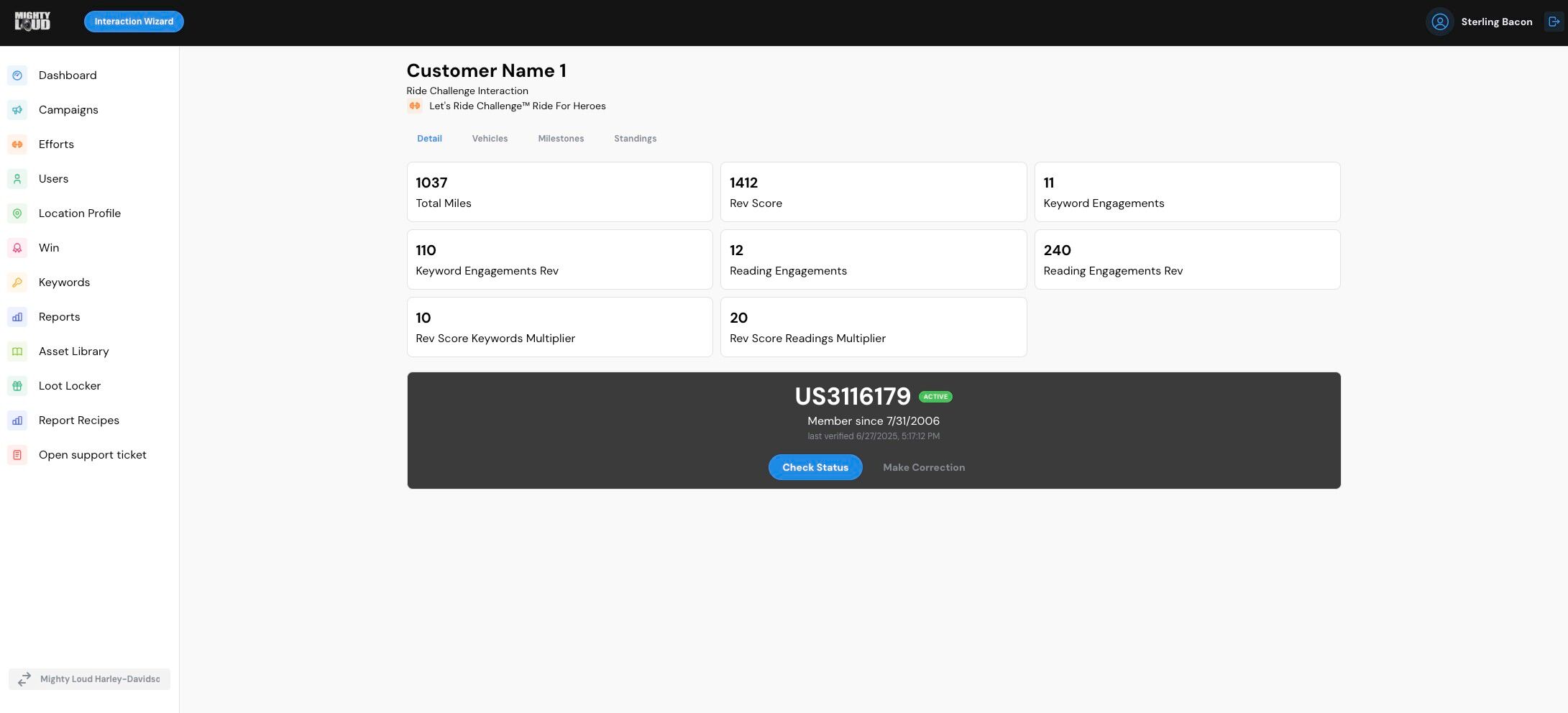Click the Loot Locker gift icon
Screen dimensions: 1568x713
17,386
